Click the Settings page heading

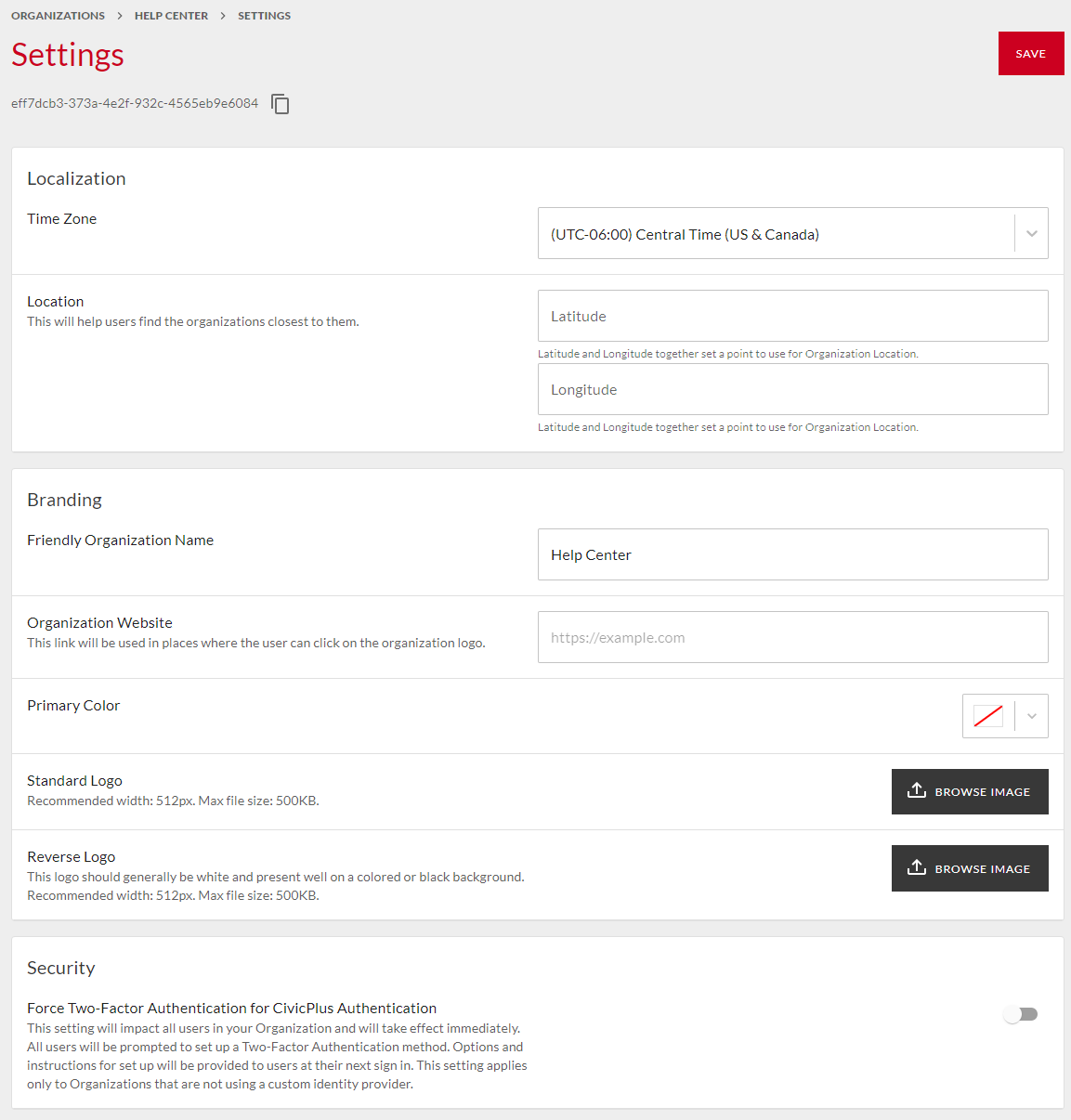click(68, 55)
